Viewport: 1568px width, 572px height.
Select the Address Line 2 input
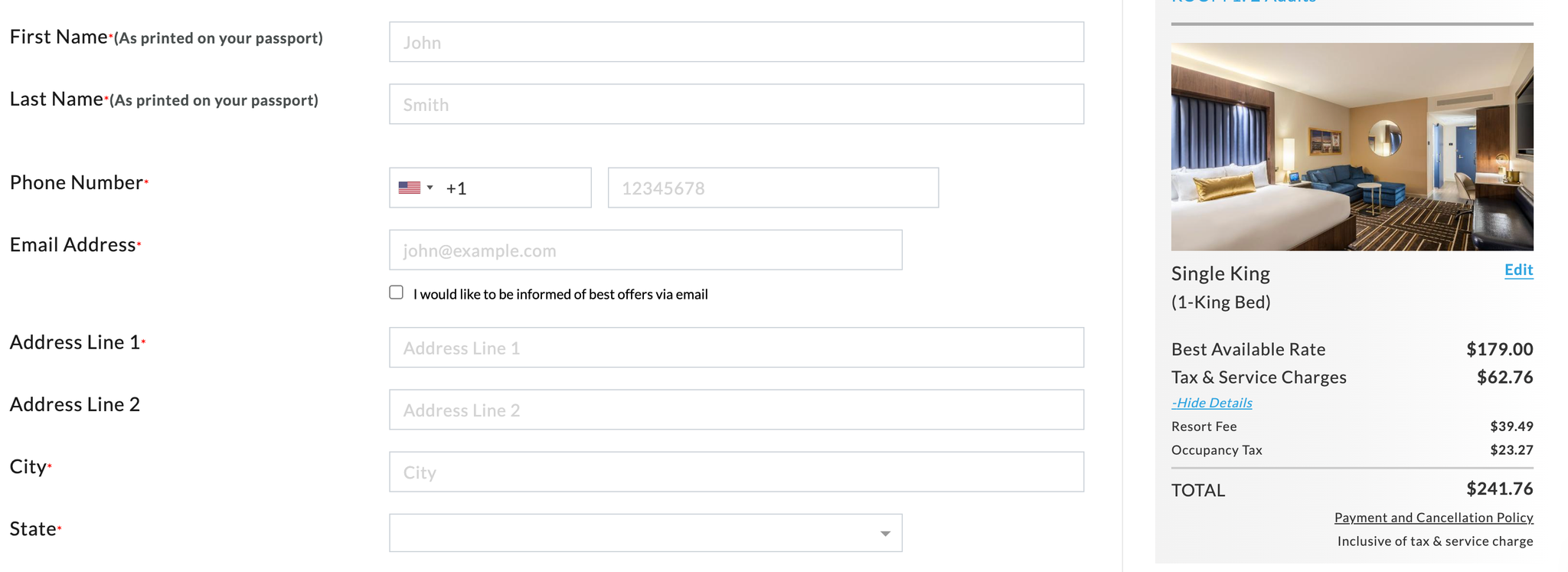tap(736, 410)
